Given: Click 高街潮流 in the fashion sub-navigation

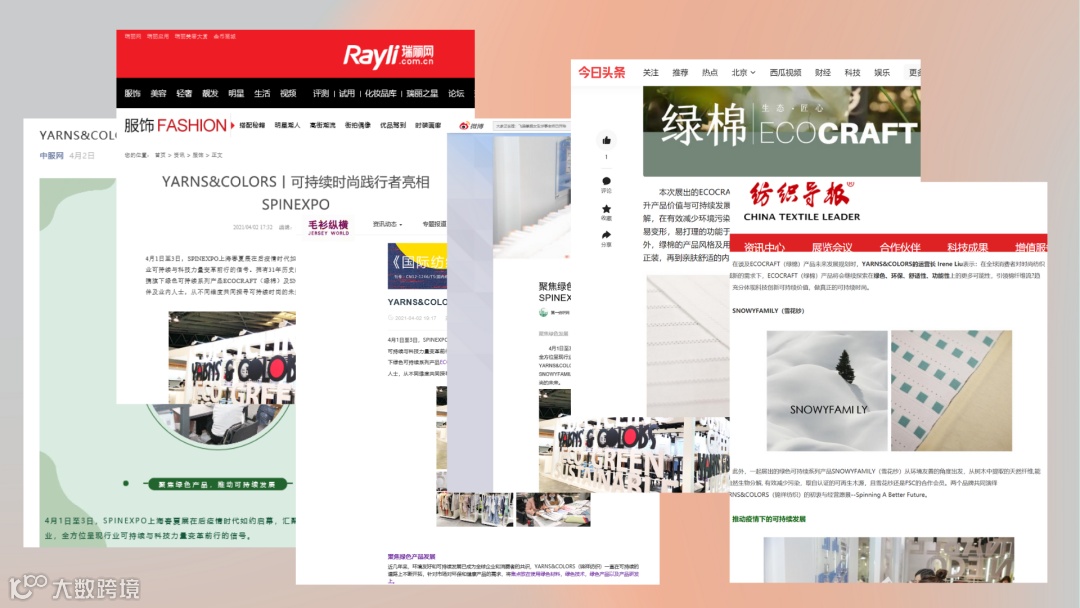Looking at the screenshot, I should [x=322, y=125].
